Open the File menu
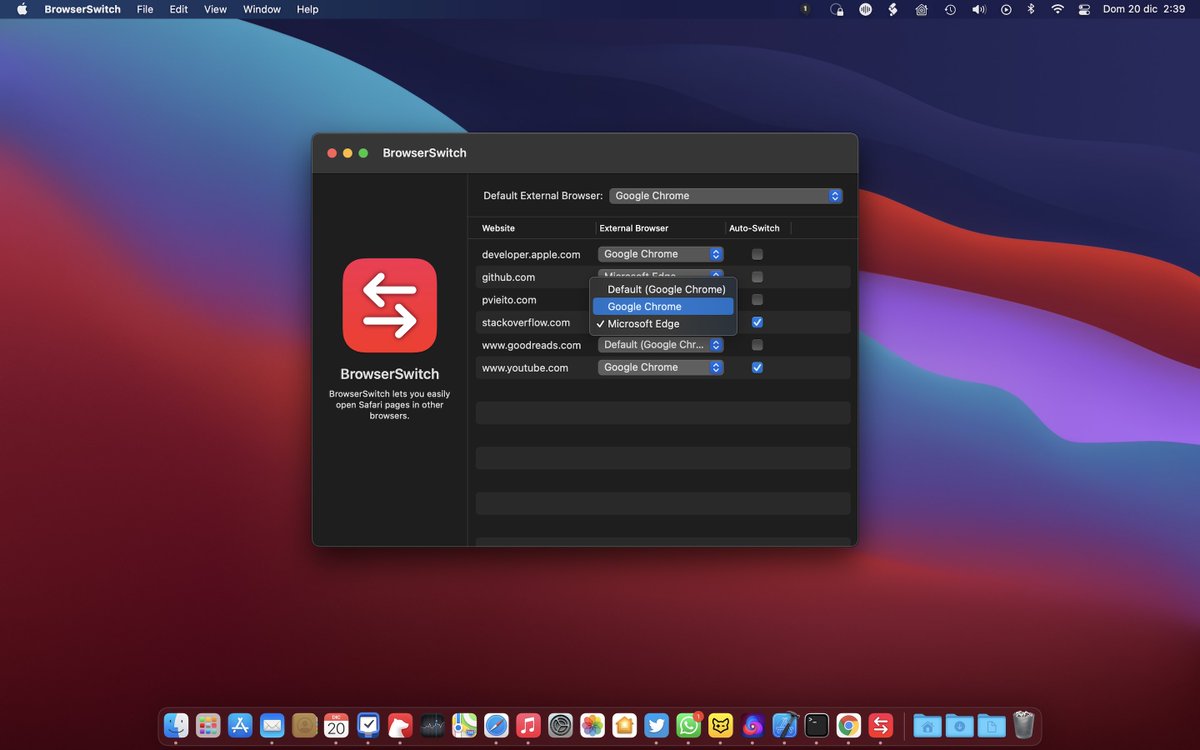Image resolution: width=1200 pixels, height=750 pixels. pos(145,9)
